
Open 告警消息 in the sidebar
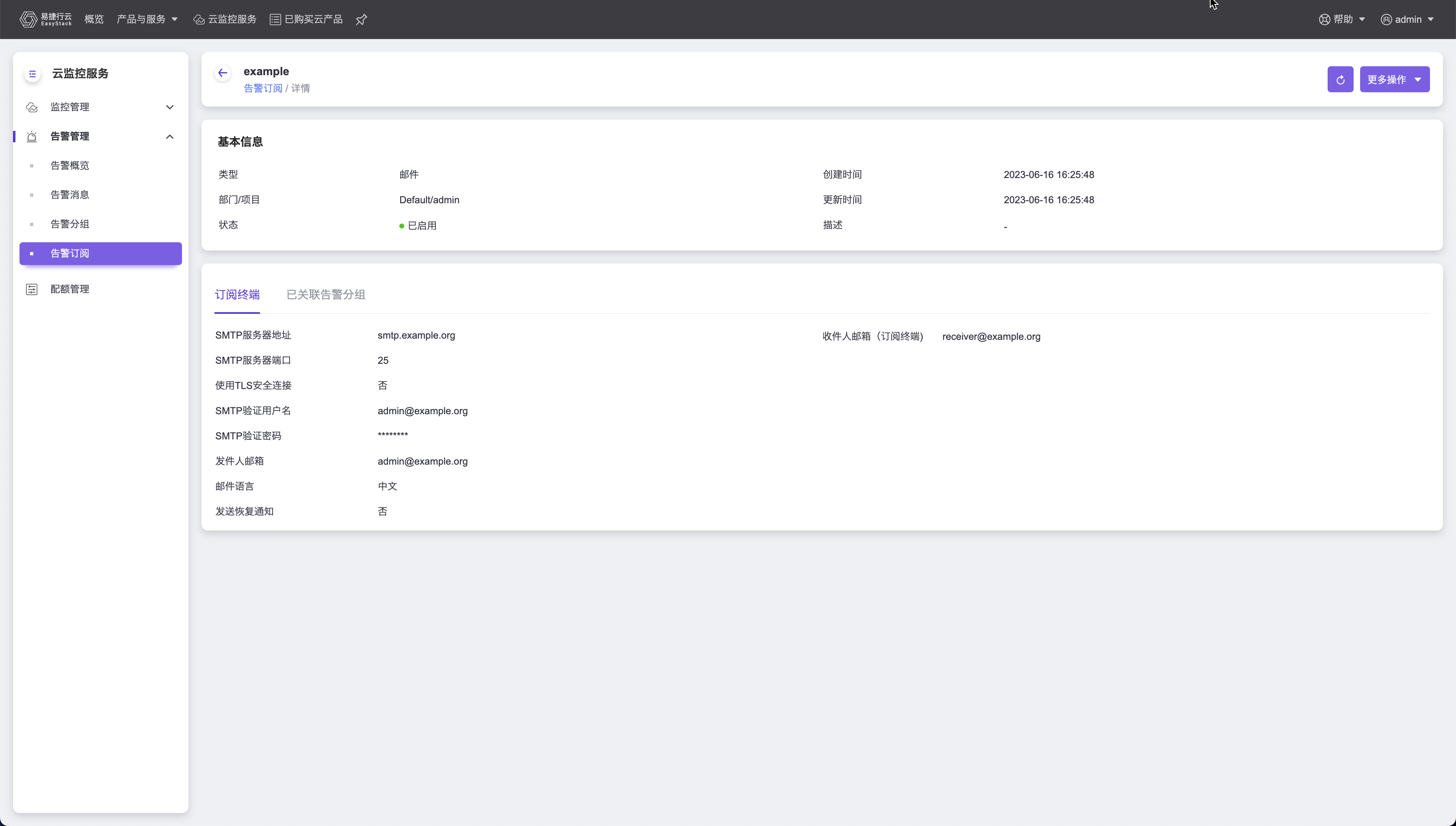(x=70, y=195)
